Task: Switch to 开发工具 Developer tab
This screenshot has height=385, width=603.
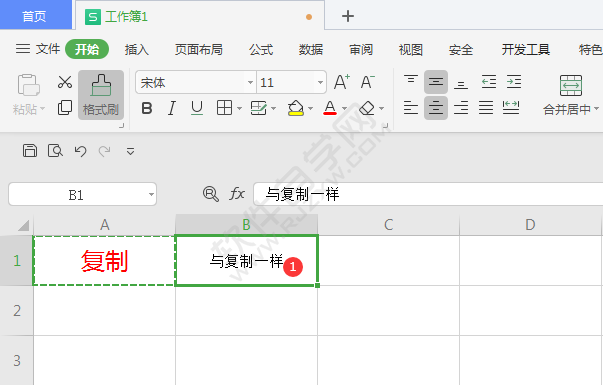Action: coord(526,50)
